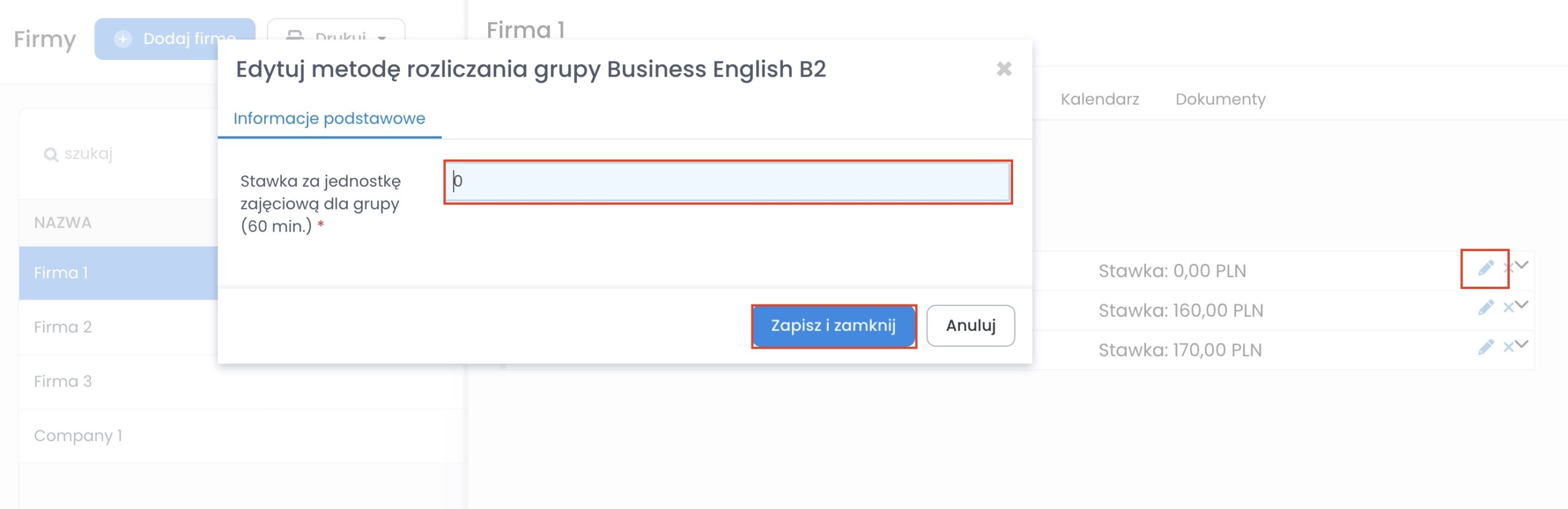The width and height of the screenshot is (1568, 509).
Task: Expand the 170,00 PLN rate row chevron
Action: 1522,344
